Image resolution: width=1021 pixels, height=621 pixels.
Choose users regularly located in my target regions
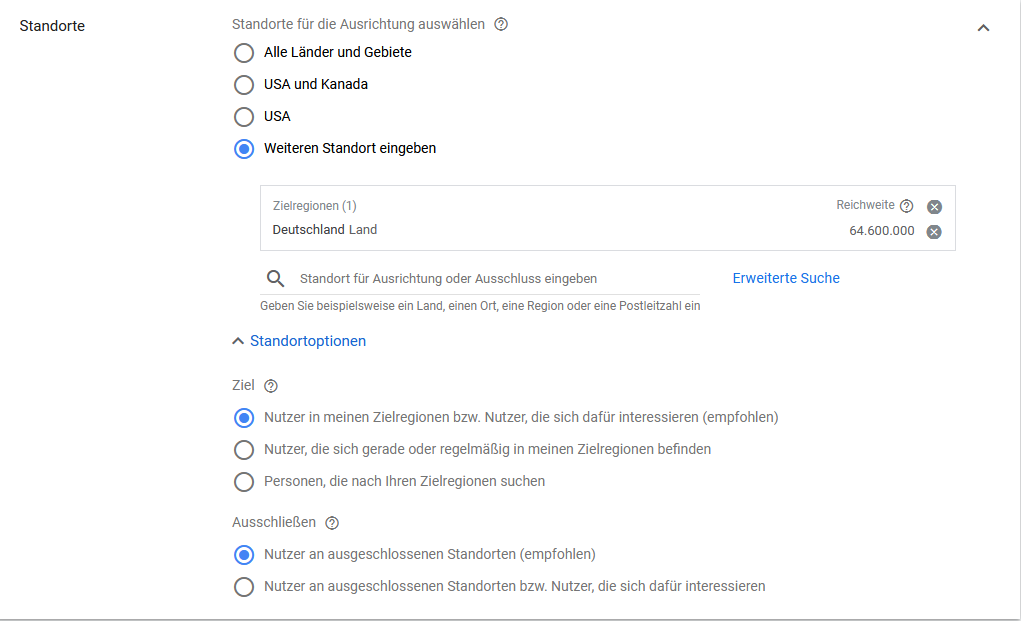coord(244,450)
